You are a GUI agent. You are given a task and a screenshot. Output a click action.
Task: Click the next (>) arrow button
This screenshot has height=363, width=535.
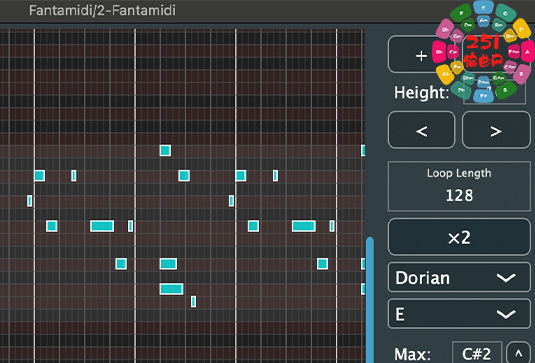coord(496,130)
